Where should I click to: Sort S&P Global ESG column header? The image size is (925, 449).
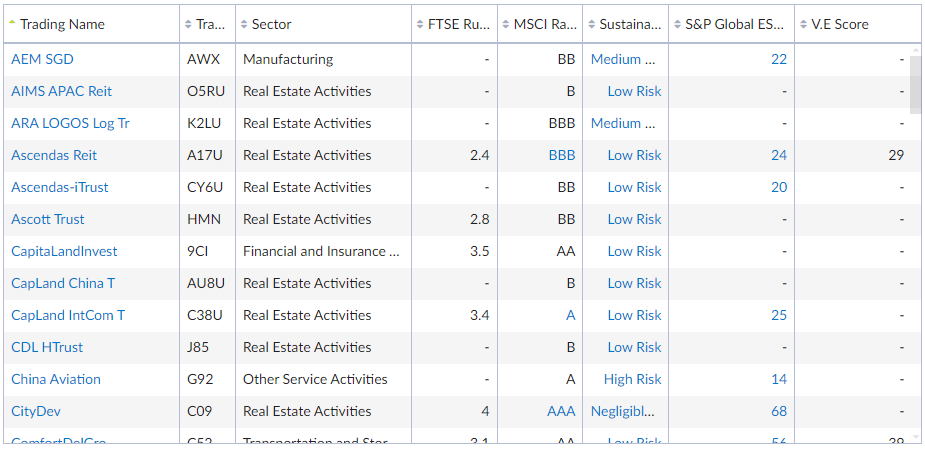[x=732, y=24]
